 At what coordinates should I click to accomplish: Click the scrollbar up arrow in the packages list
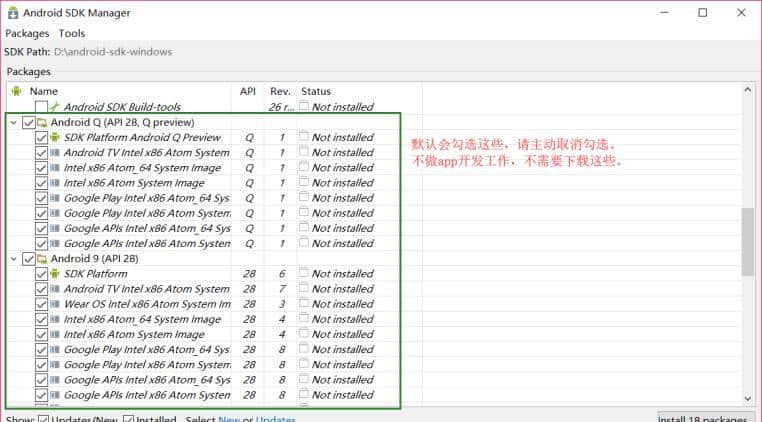pos(747,89)
